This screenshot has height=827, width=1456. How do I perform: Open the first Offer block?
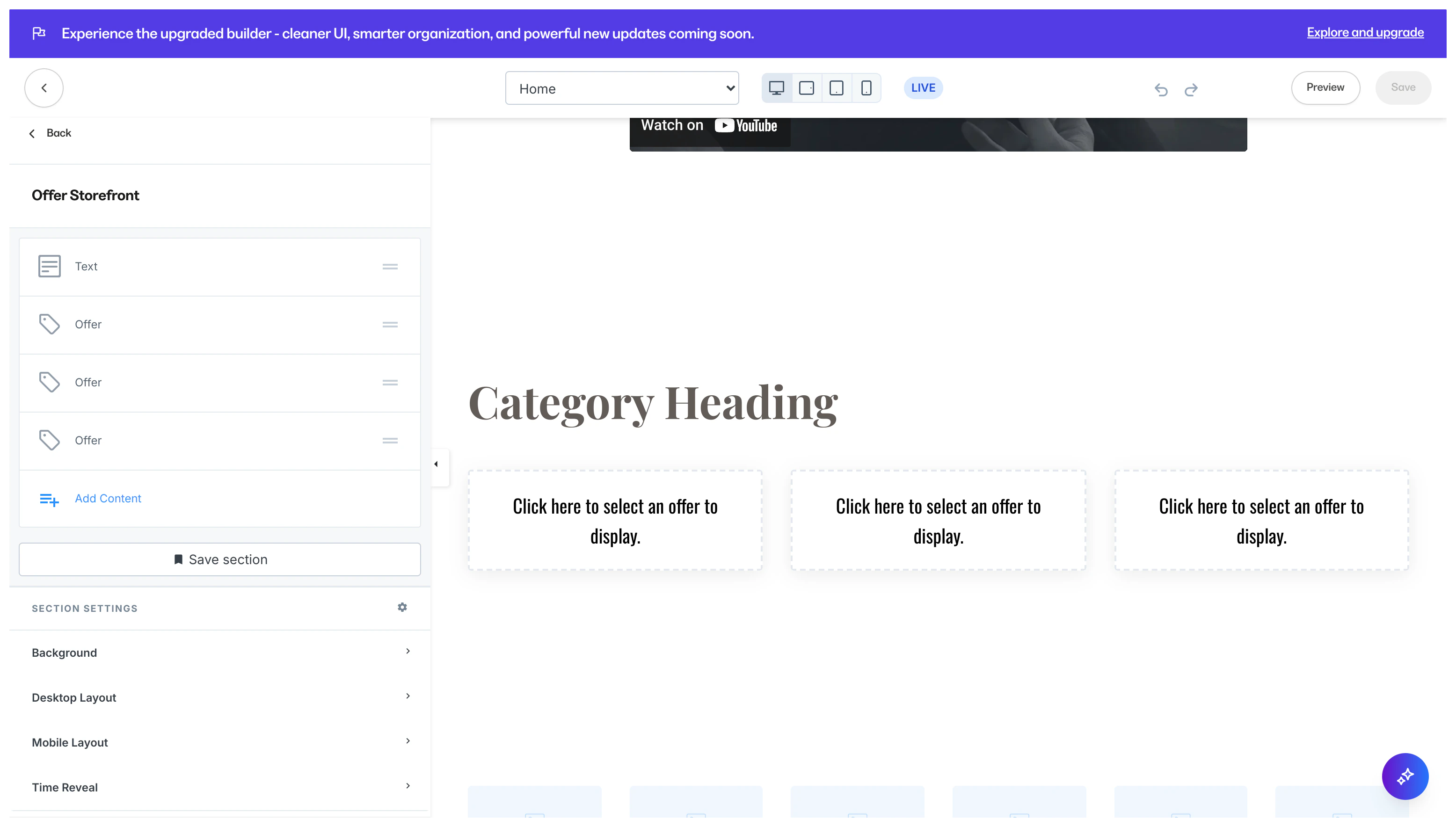pyautogui.click(x=88, y=324)
